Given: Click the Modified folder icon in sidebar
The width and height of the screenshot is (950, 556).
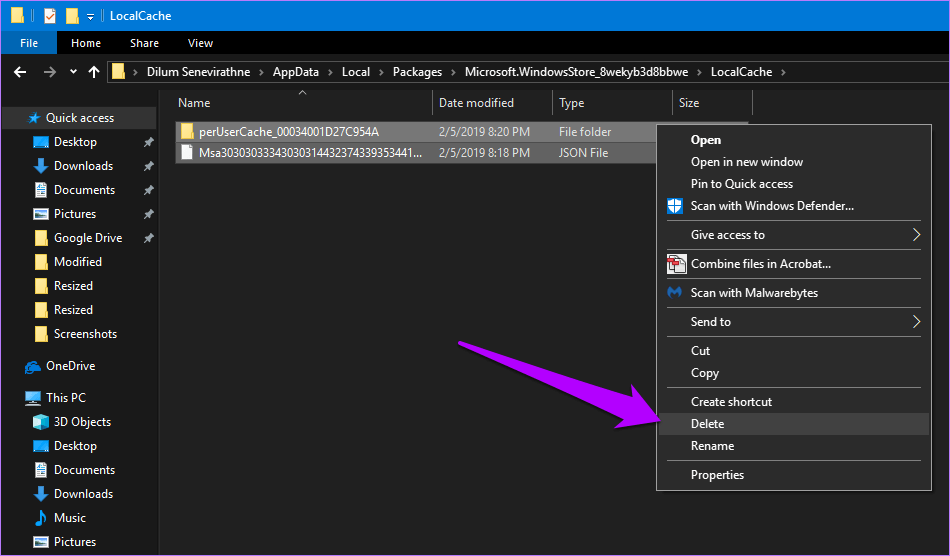Looking at the screenshot, I should (41, 262).
